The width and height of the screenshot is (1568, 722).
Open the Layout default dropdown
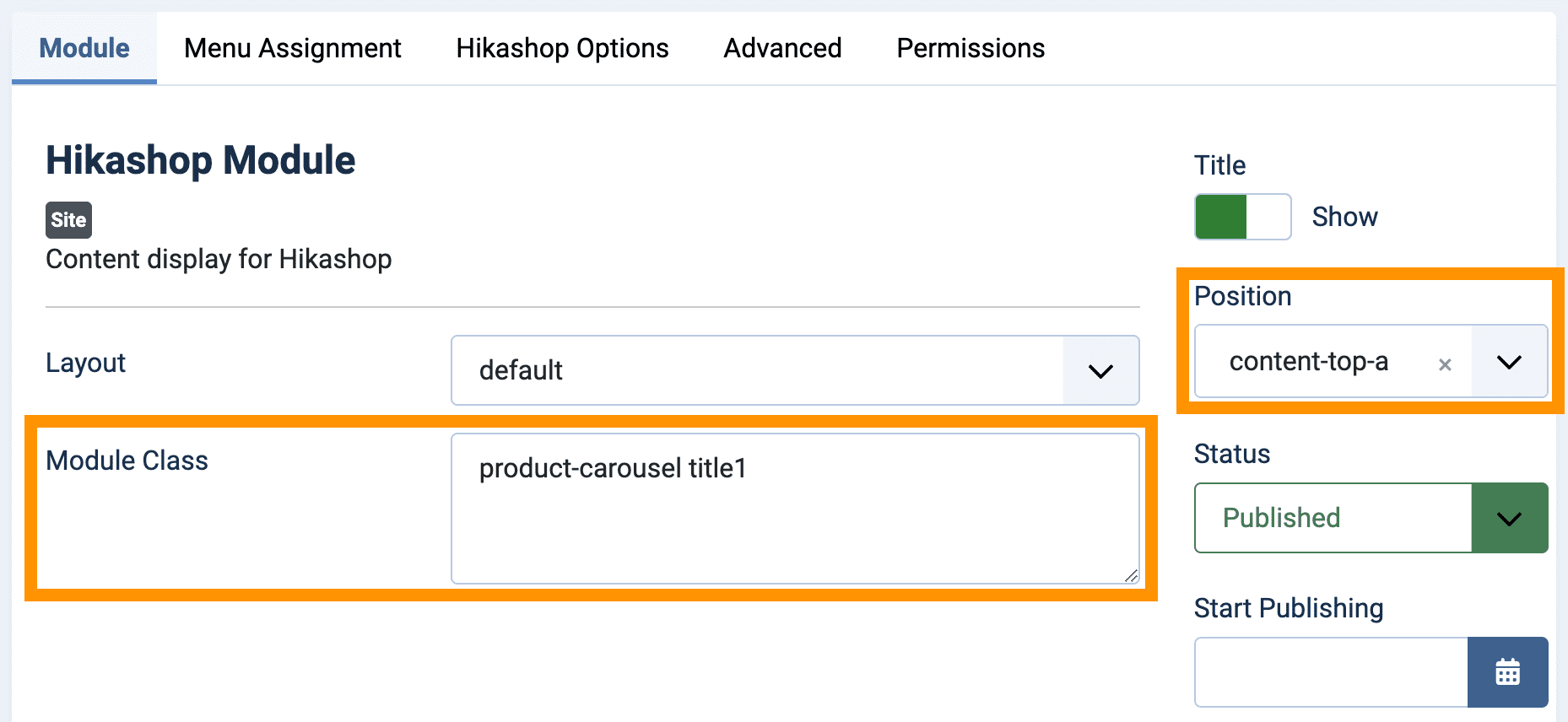tap(795, 370)
